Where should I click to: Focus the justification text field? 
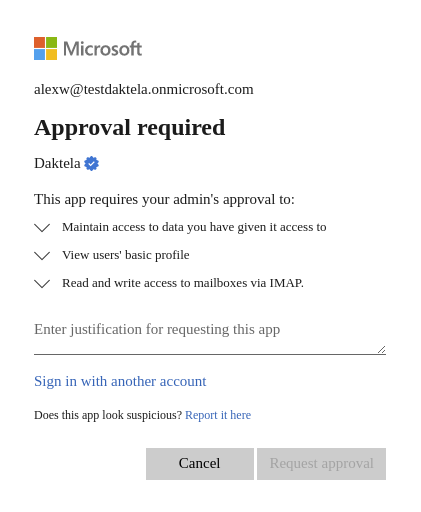tap(210, 335)
